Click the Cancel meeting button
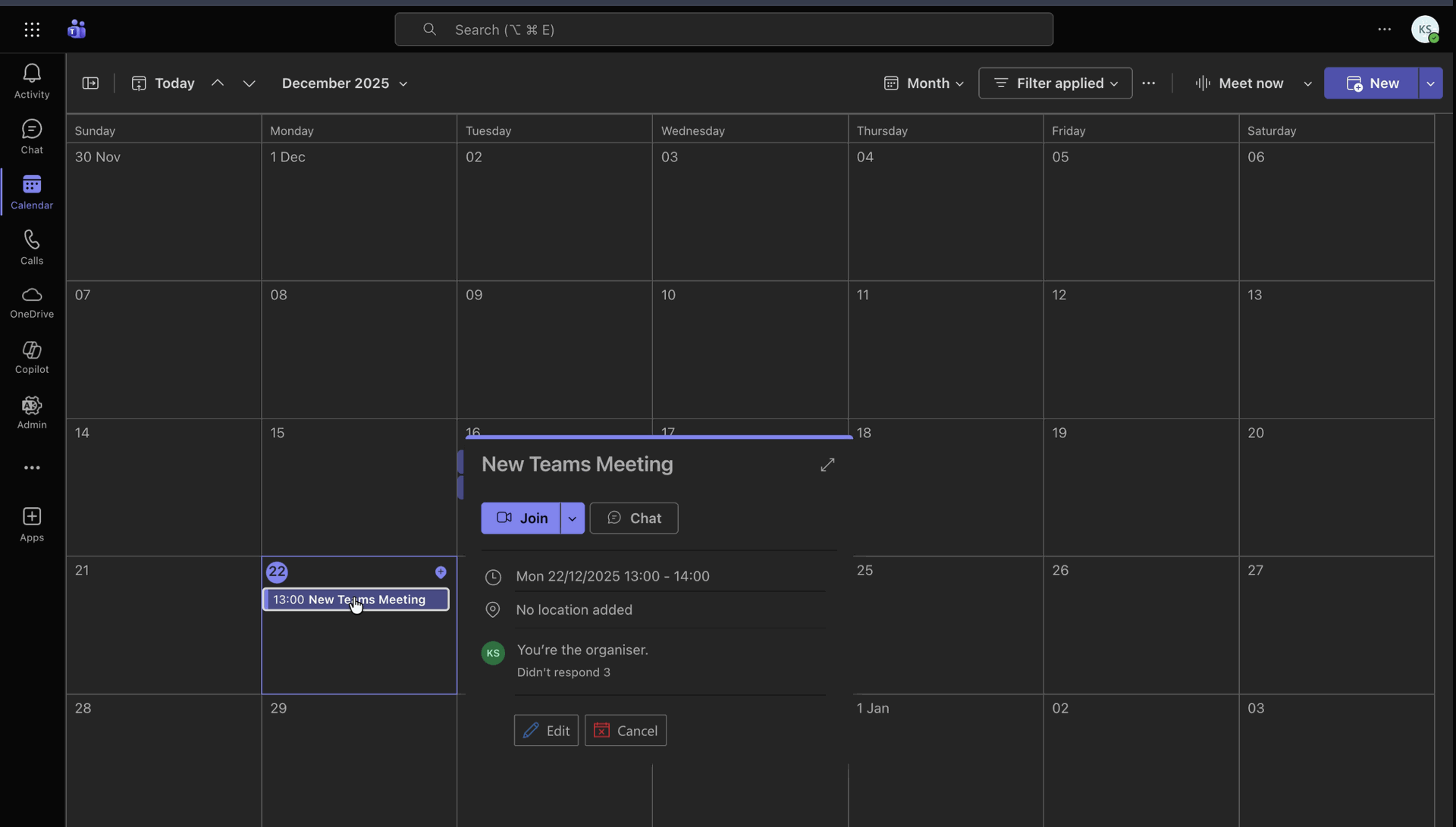This screenshot has width=1456, height=827. click(626, 731)
